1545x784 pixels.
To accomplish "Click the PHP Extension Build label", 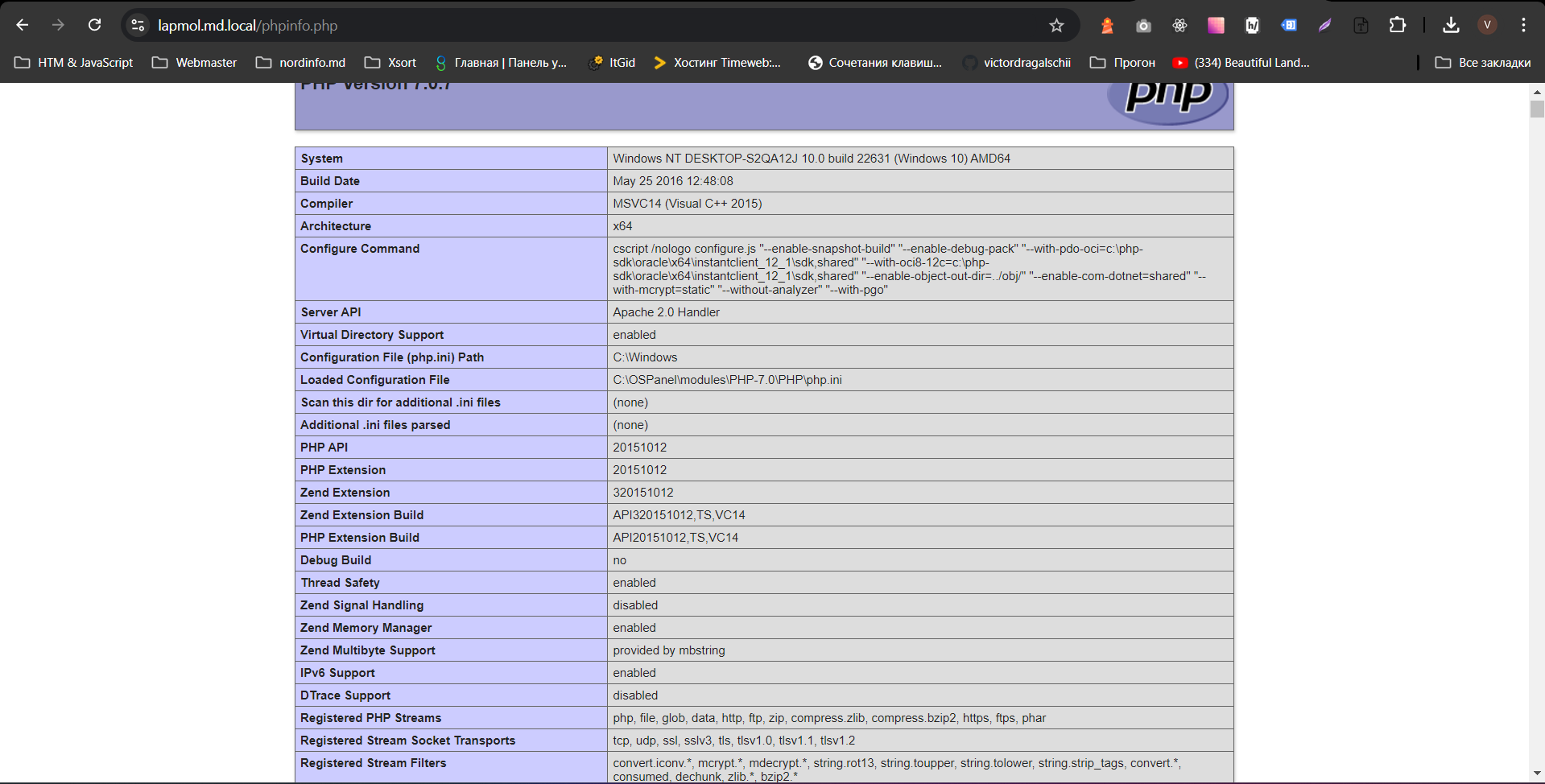I will tap(360, 538).
